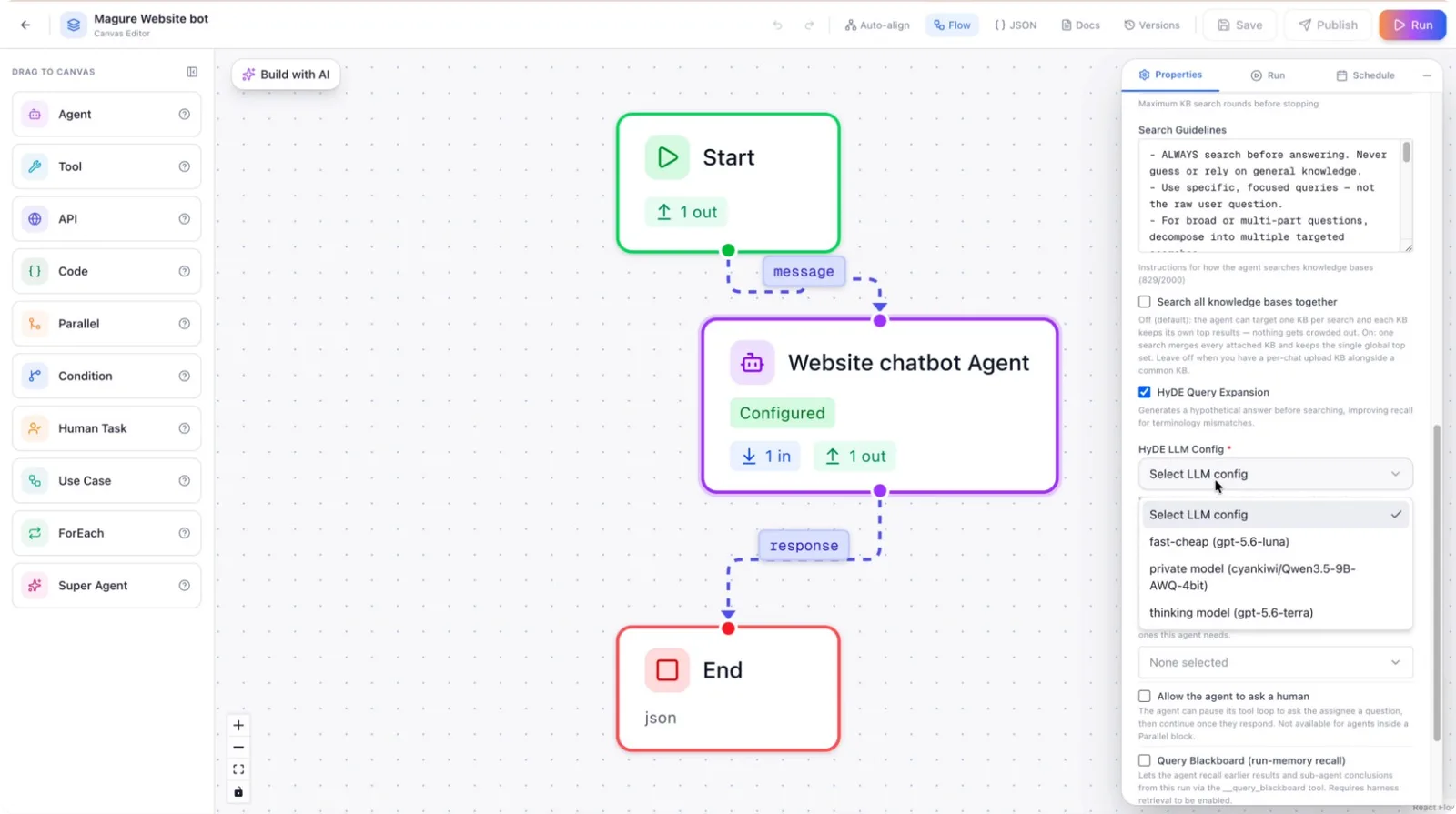Click the Tool wrench icon in sidebar
The width and height of the screenshot is (1456, 814).
pyautogui.click(x=35, y=166)
